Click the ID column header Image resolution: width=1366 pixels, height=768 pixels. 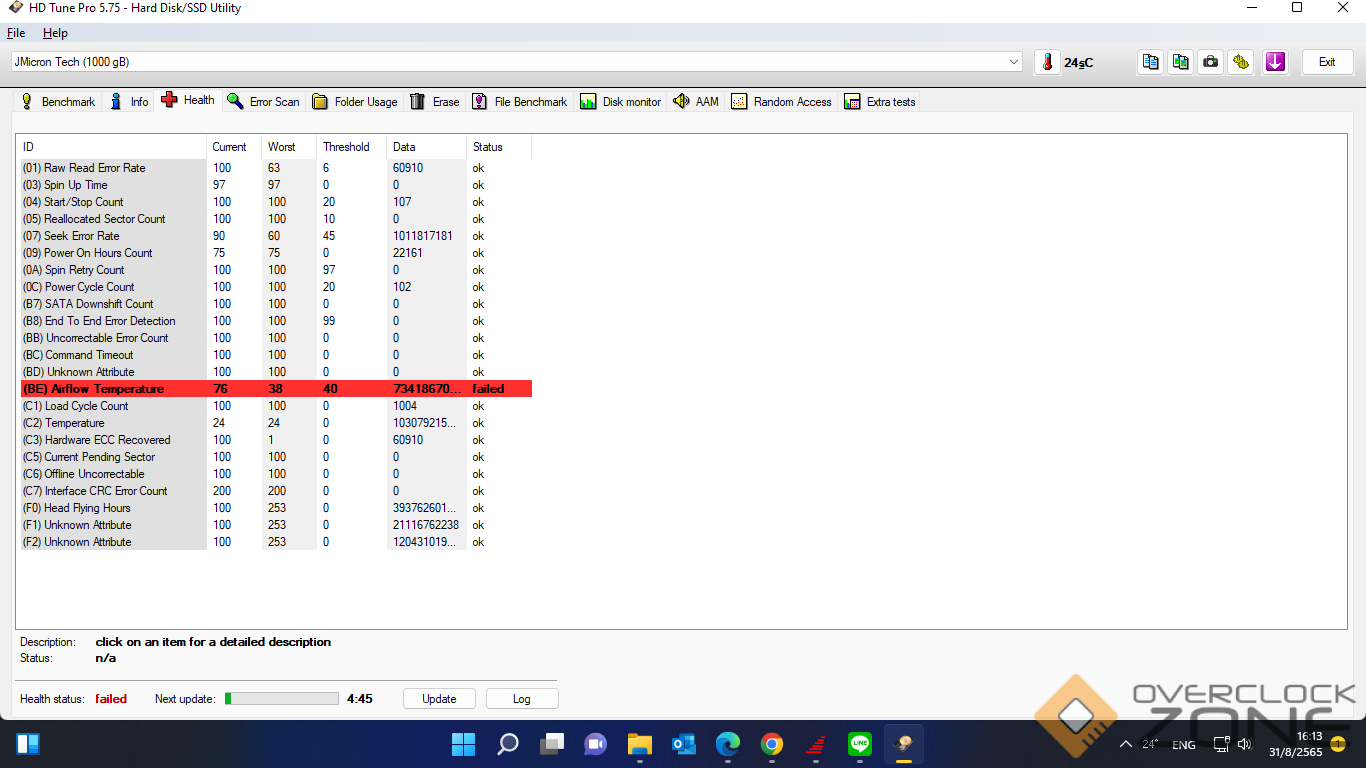113,147
